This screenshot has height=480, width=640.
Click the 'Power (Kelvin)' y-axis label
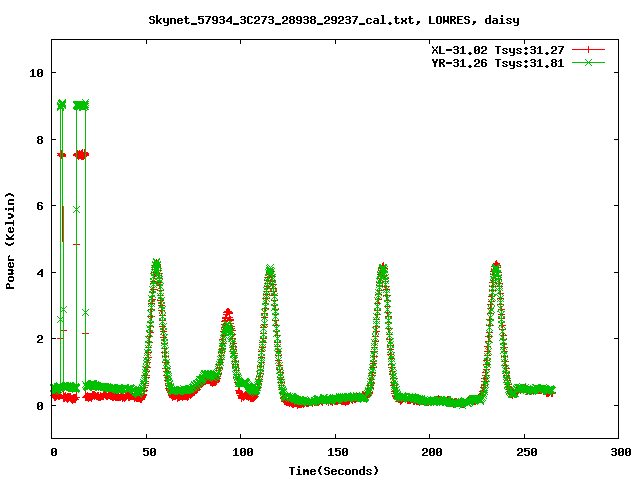pyautogui.click(x=10, y=241)
